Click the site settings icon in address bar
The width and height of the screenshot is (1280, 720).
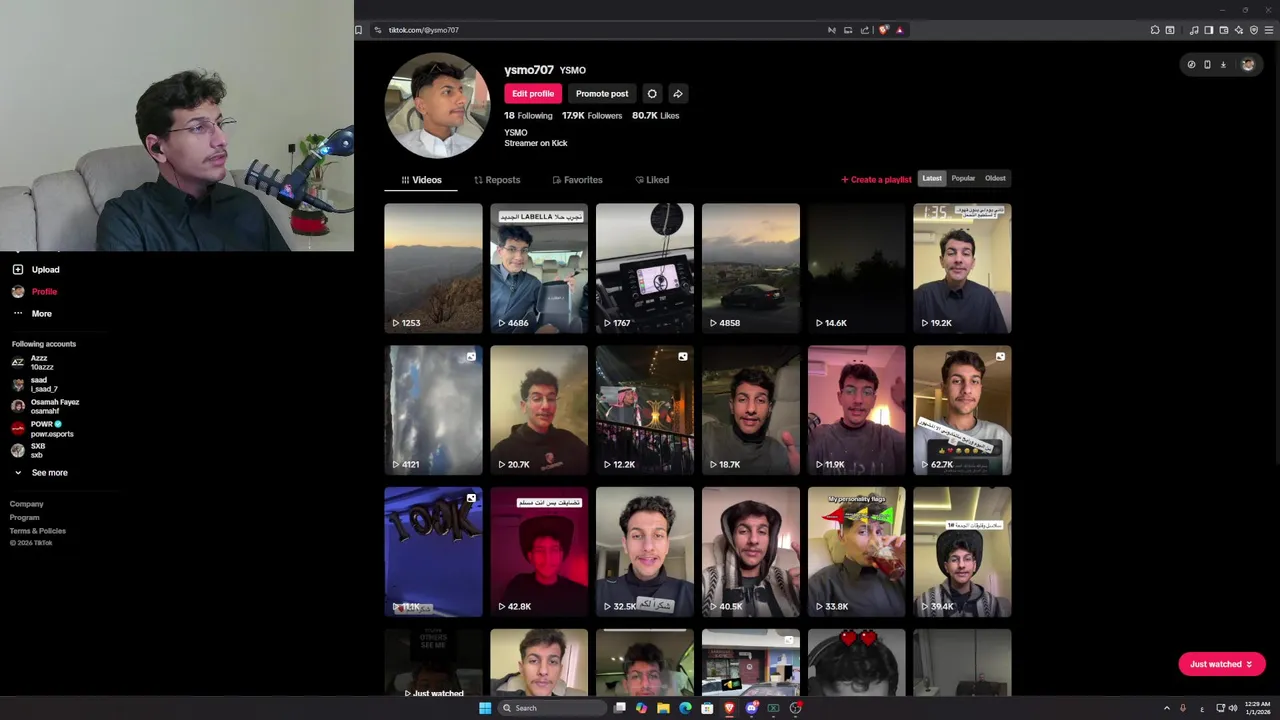pos(378,30)
